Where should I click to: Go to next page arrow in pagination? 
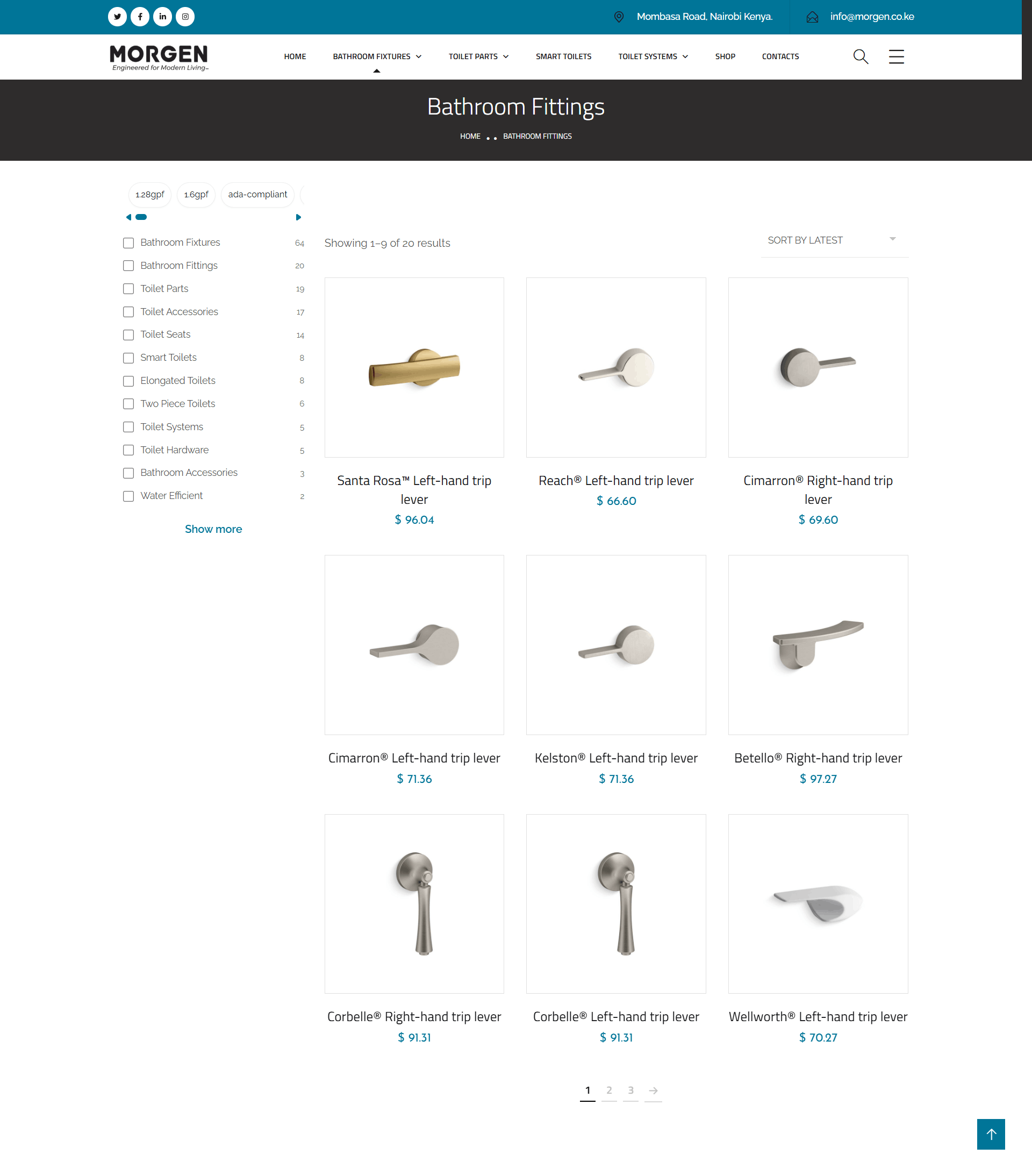coord(654,1091)
